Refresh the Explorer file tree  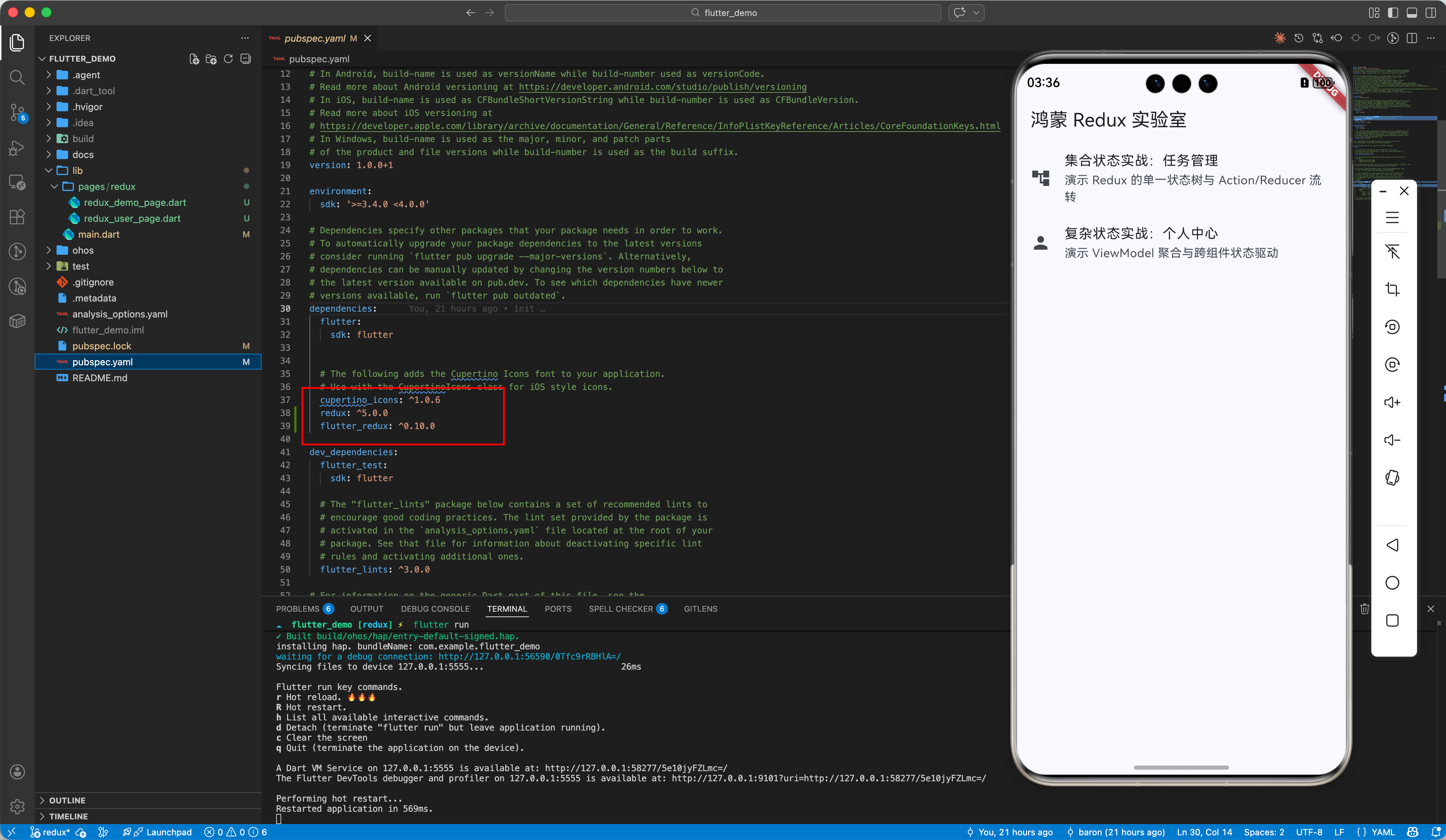coord(228,59)
